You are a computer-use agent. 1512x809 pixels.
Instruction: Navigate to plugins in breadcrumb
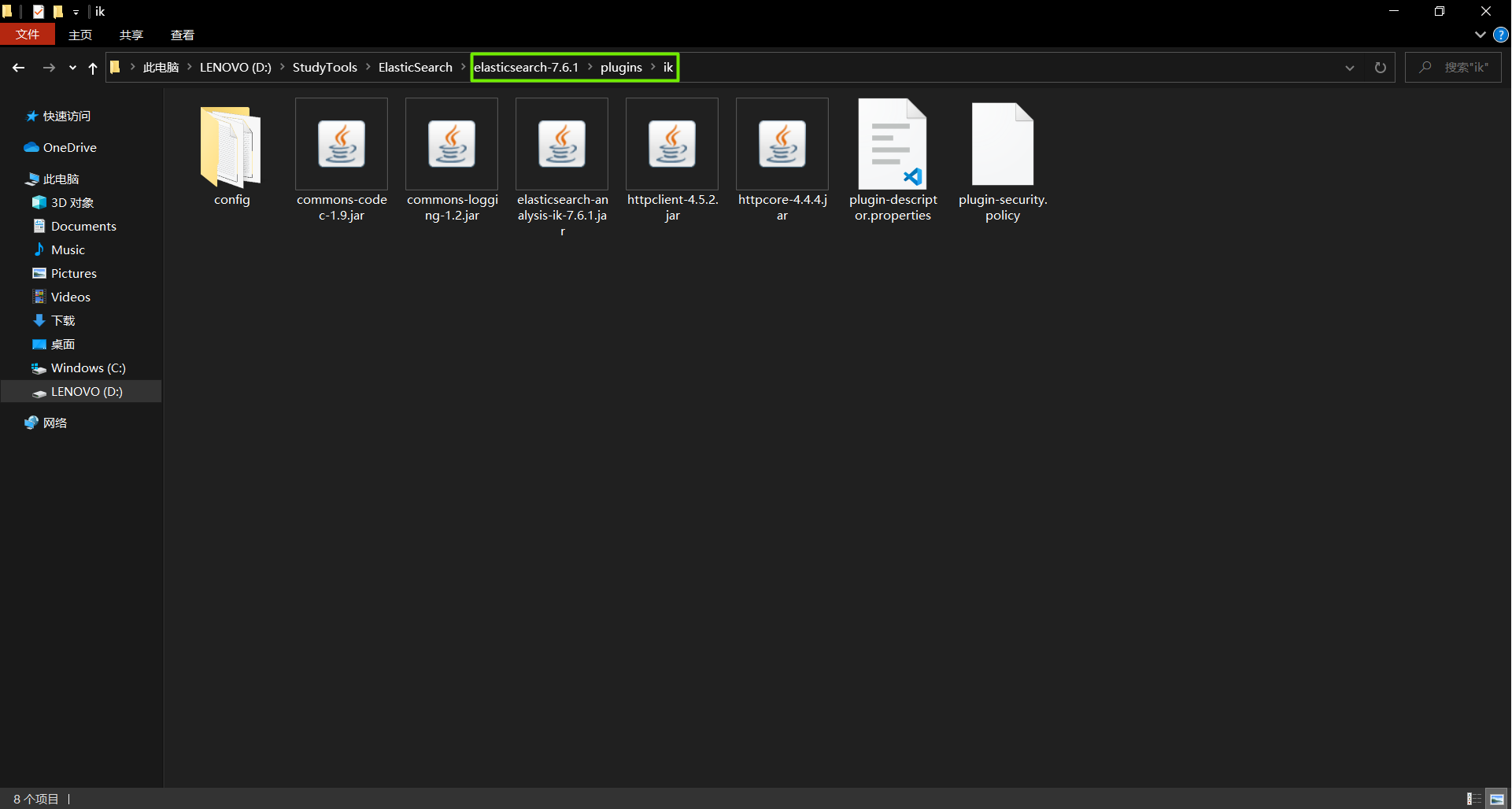tap(621, 68)
